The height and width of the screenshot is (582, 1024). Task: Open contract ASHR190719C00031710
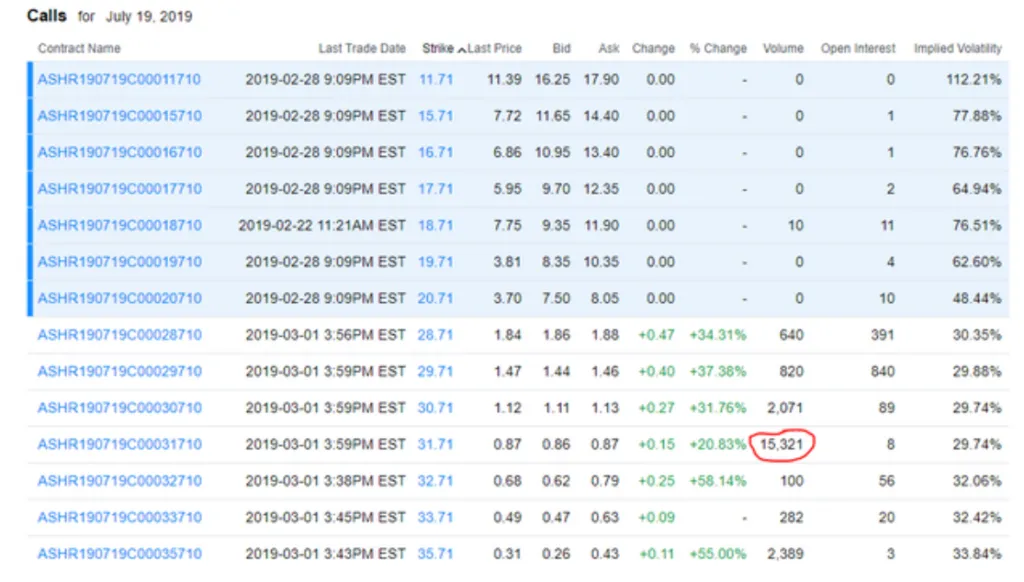[119, 444]
